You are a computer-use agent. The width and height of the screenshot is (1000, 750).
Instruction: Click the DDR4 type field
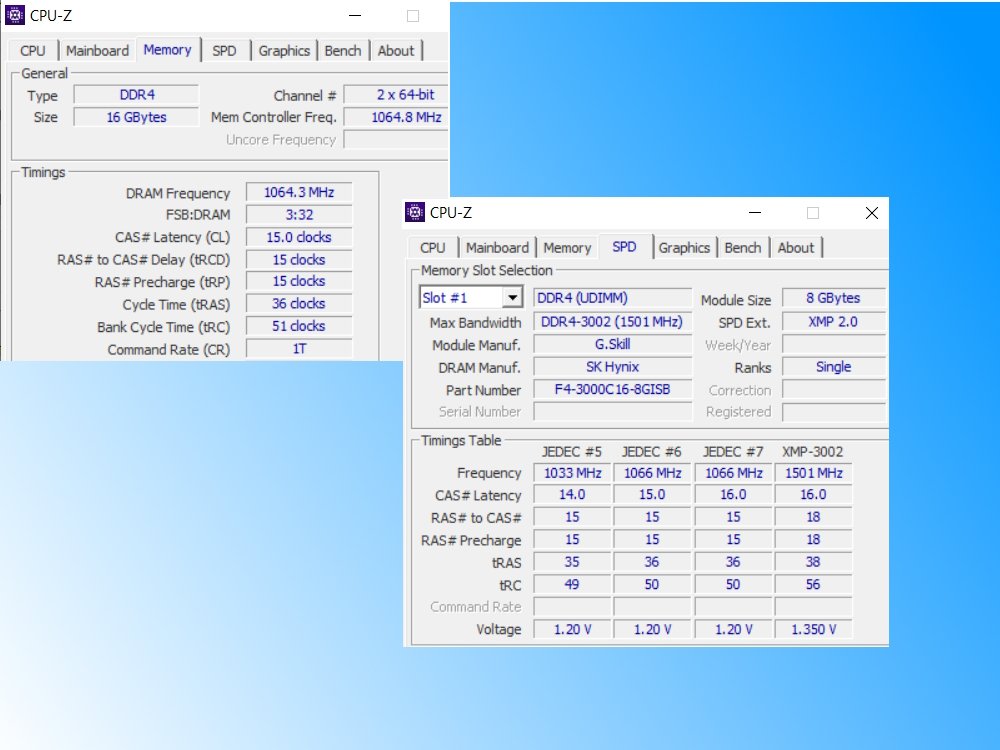[x=136, y=95]
